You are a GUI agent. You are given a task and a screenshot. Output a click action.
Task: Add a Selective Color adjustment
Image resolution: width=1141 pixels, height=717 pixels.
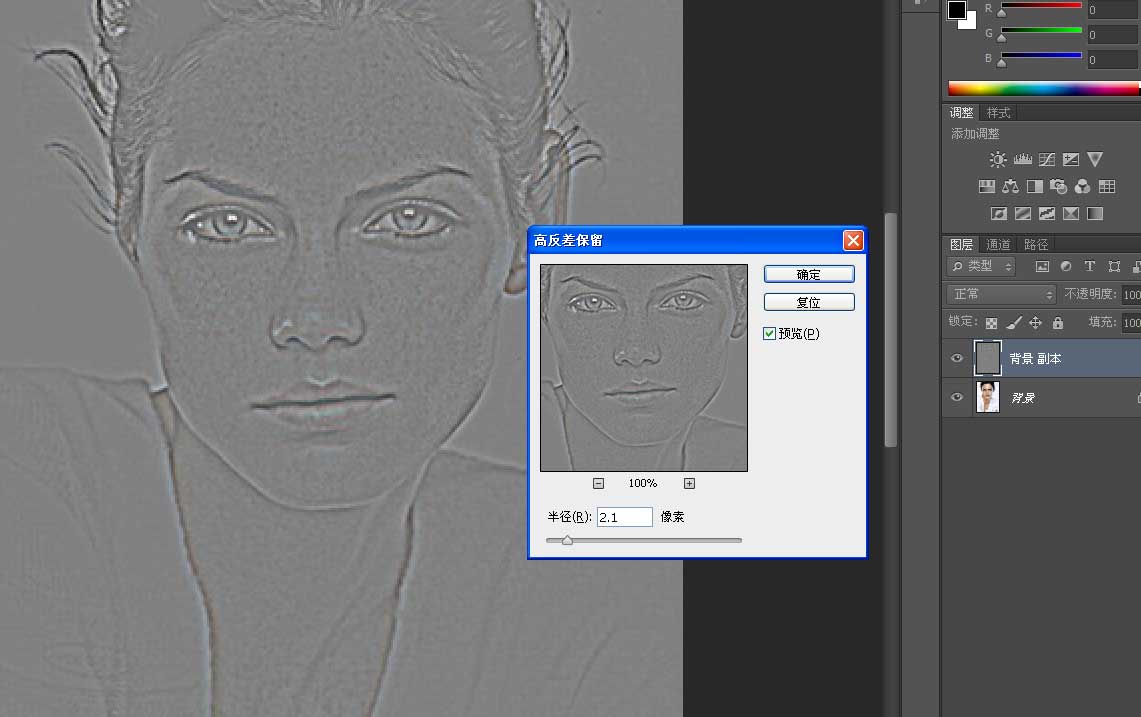click(x=1070, y=213)
